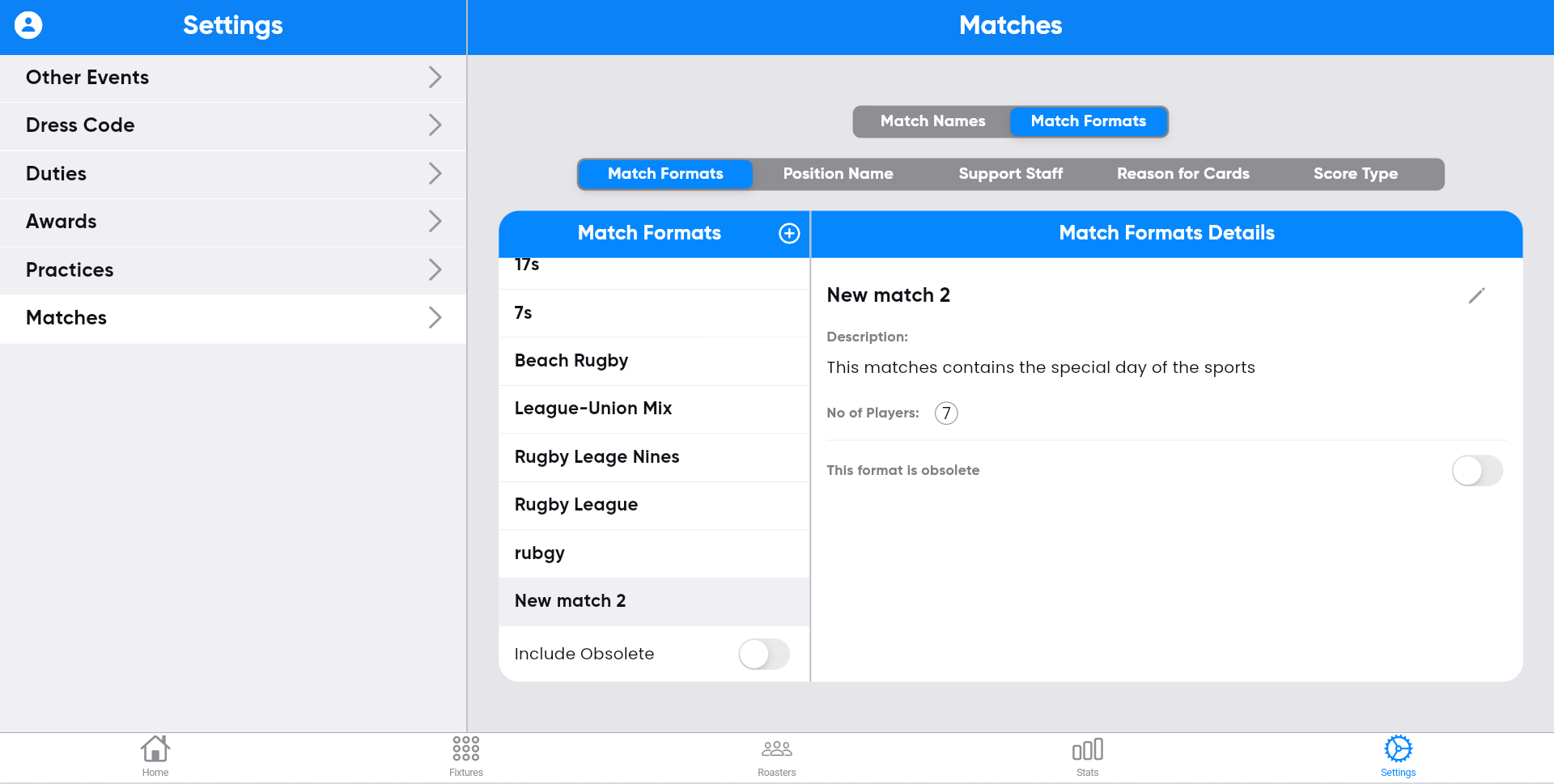Switch to Match Names tab

(932, 121)
